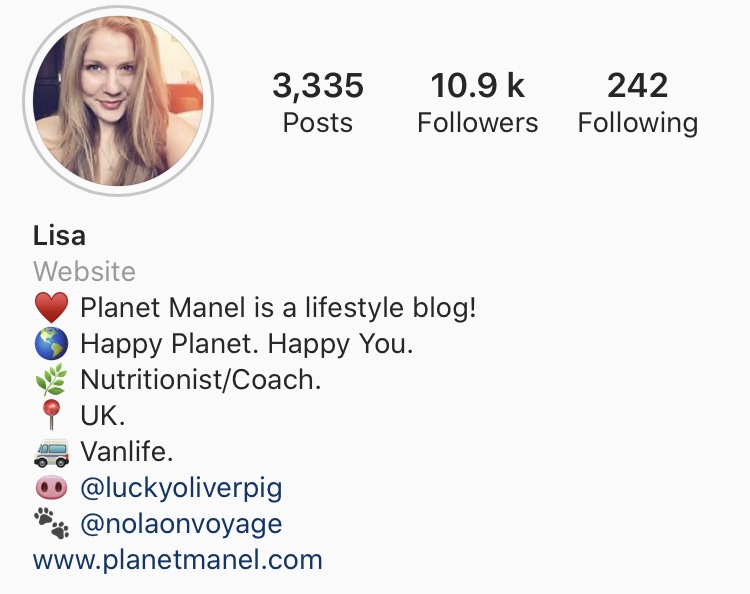Click the Planet Manel lifestyle blog line
The height and width of the screenshot is (594, 750).
[254, 308]
